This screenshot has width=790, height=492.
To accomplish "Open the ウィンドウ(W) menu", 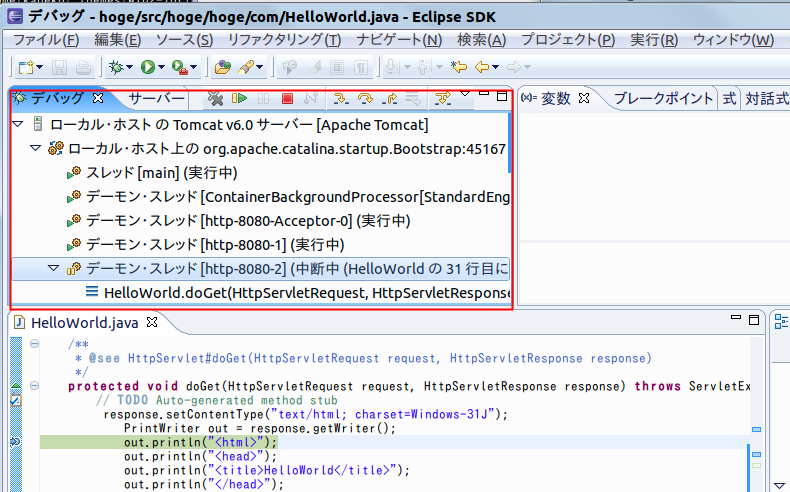I will [733, 40].
